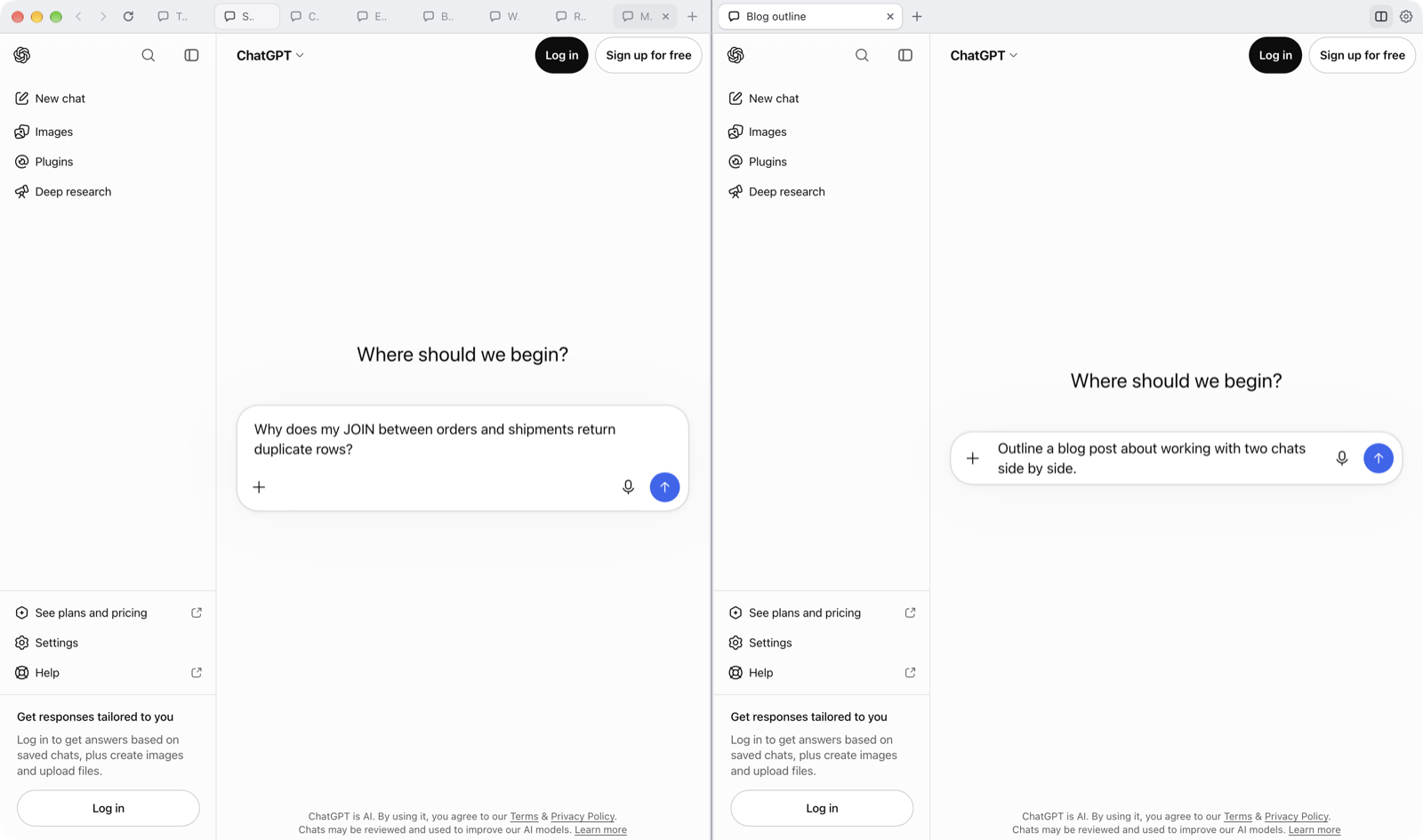Click the search icon in the right pane sidebar
Viewport: 1423px width, 840px height.
(x=862, y=55)
